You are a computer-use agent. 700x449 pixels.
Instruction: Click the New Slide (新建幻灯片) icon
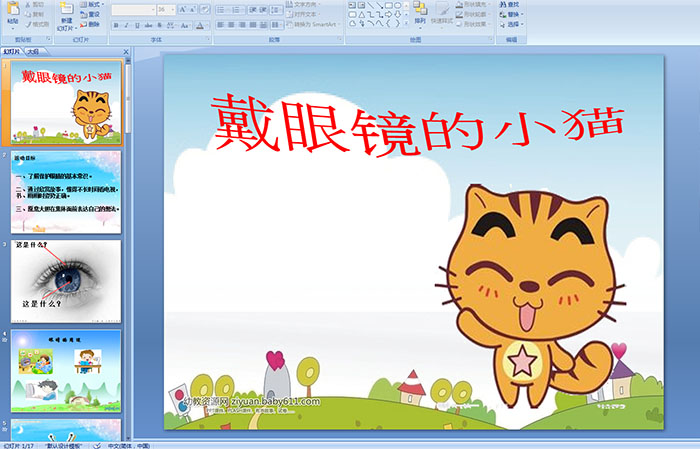click(67, 8)
